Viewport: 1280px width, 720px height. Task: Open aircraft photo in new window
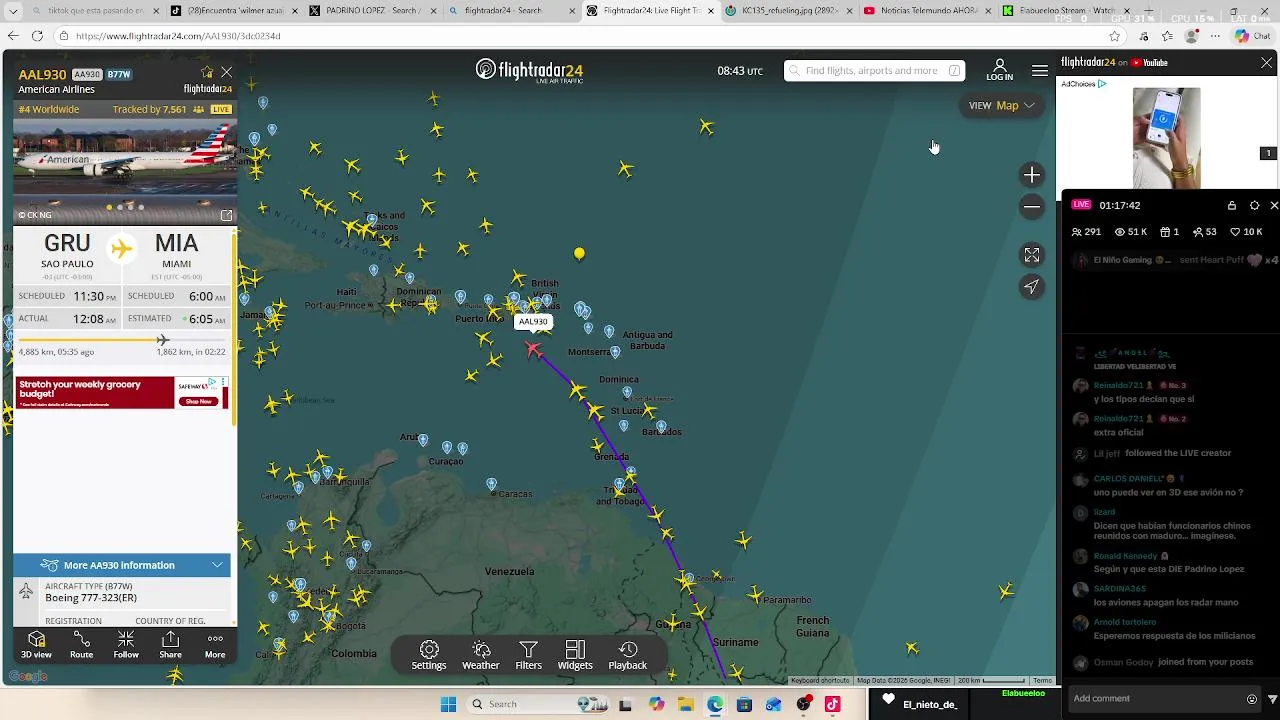pyautogui.click(x=226, y=215)
